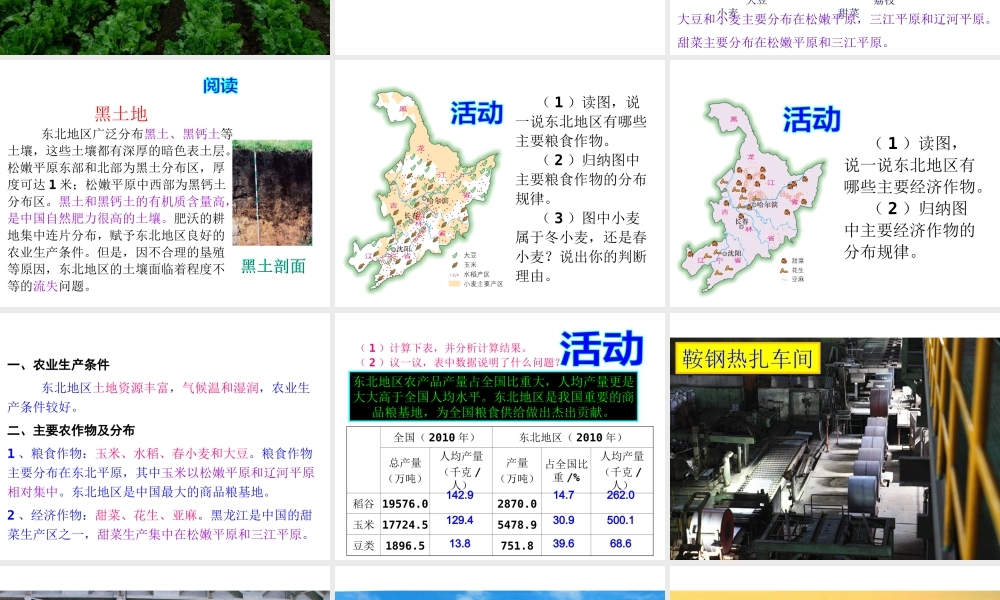
Task: Click the 二、主要农作物及分布 heading
Action: (x=71, y=430)
